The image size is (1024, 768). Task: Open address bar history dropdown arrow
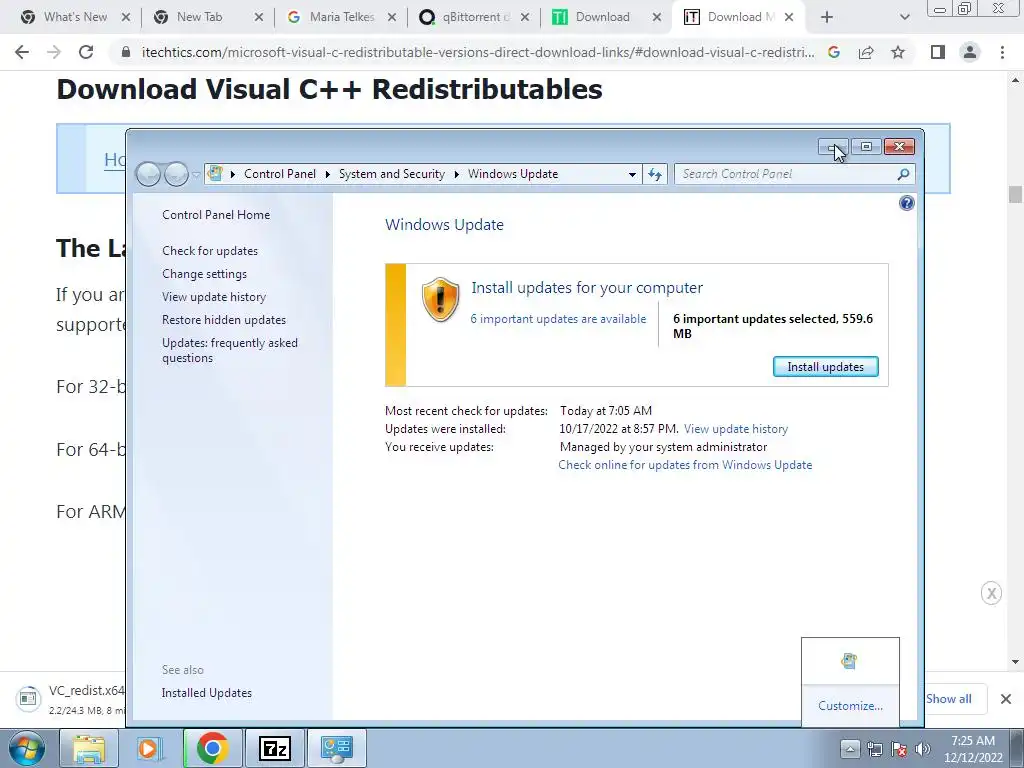click(x=632, y=174)
